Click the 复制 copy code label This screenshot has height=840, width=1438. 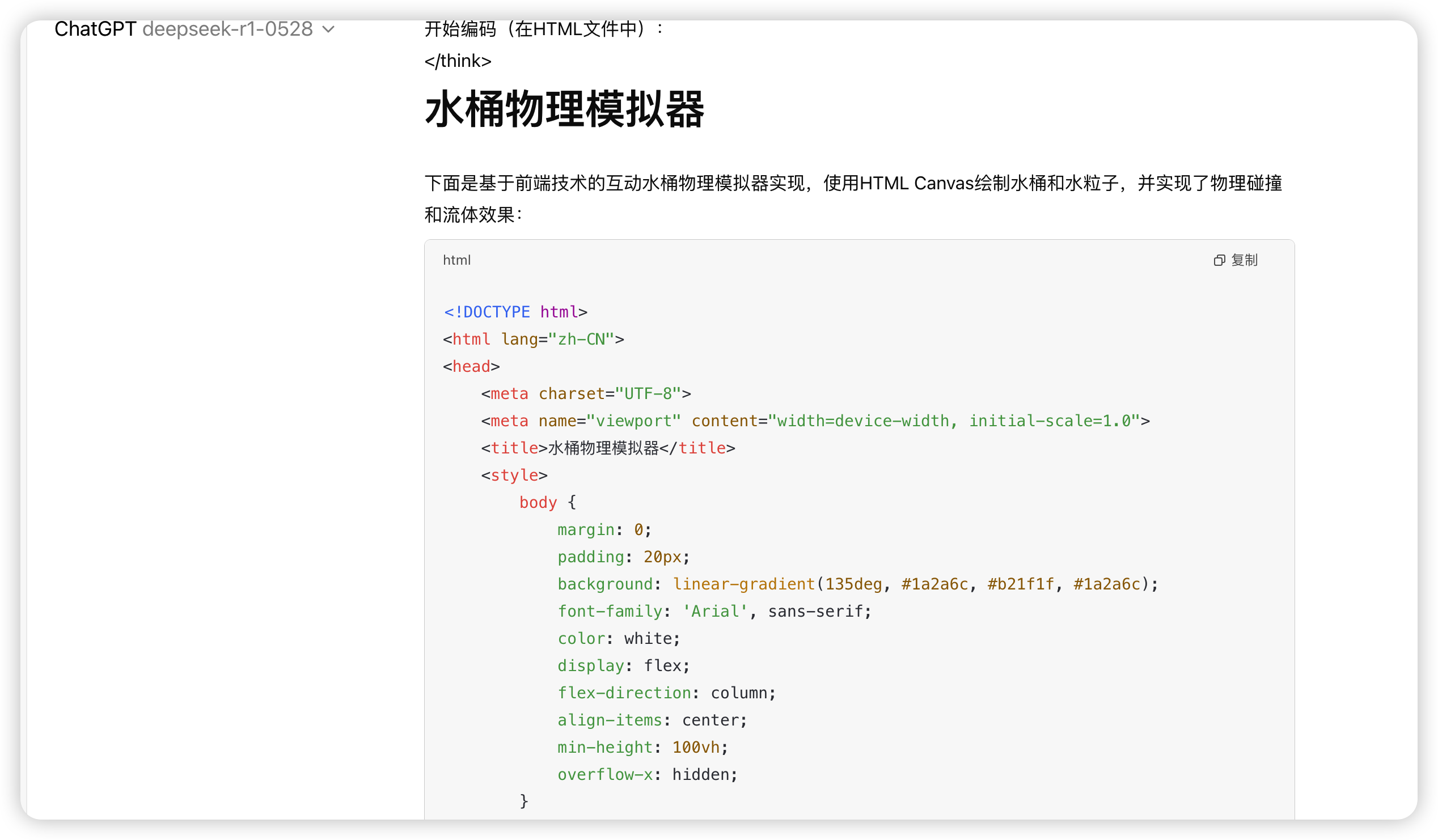[1244, 261]
